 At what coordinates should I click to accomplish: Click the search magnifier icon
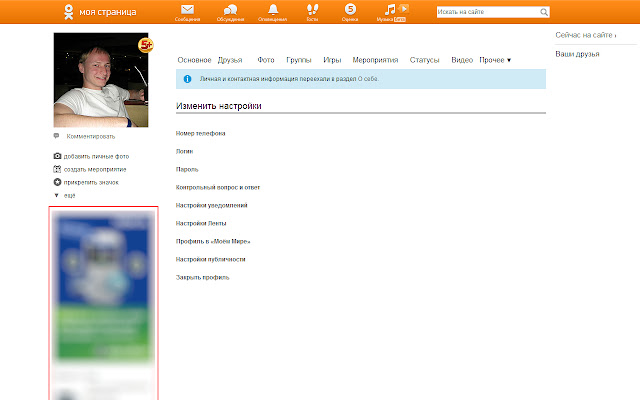click(x=544, y=12)
